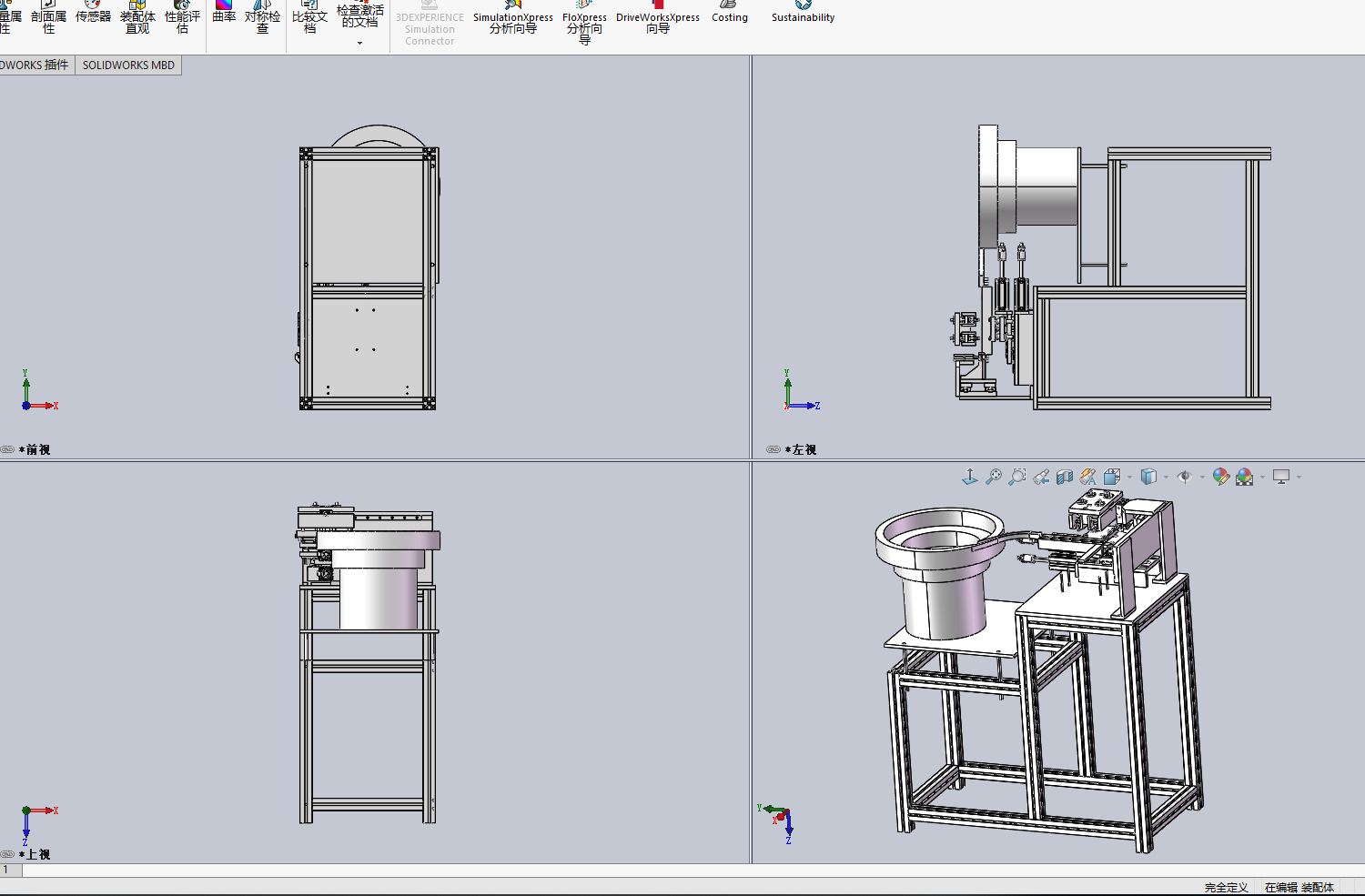Switch to the SOLIDWORKS MBD tab
The height and width of the screenshot is (896, 1365).
pos(128,65)
